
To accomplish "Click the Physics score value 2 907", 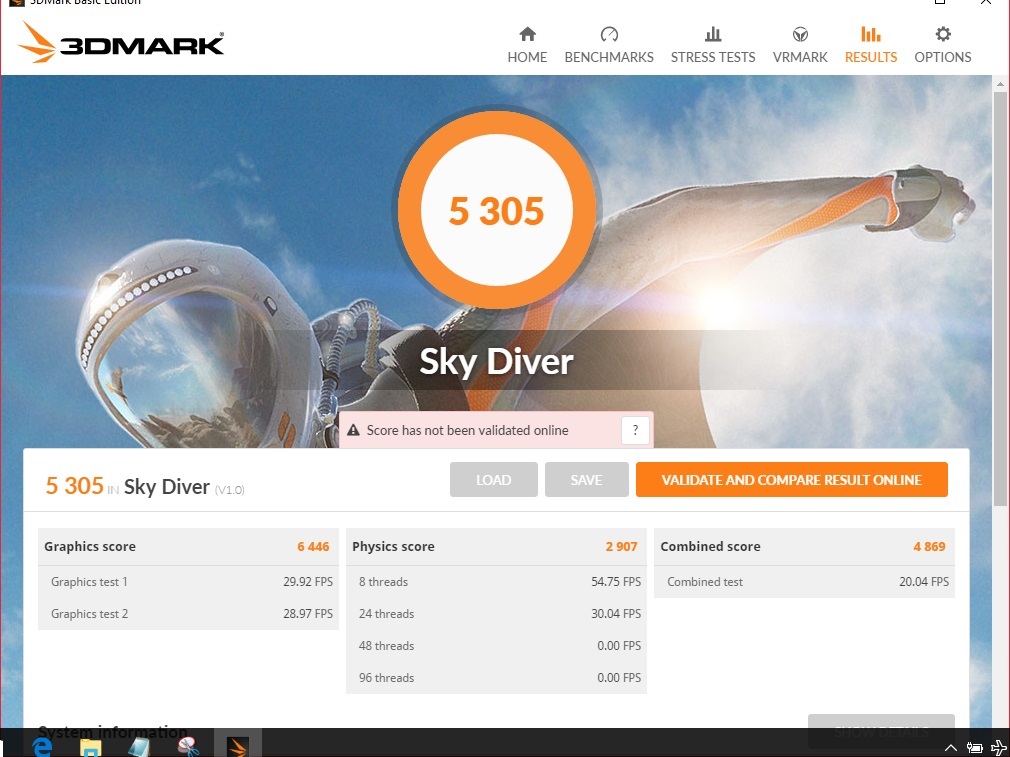I will point(621,547).
